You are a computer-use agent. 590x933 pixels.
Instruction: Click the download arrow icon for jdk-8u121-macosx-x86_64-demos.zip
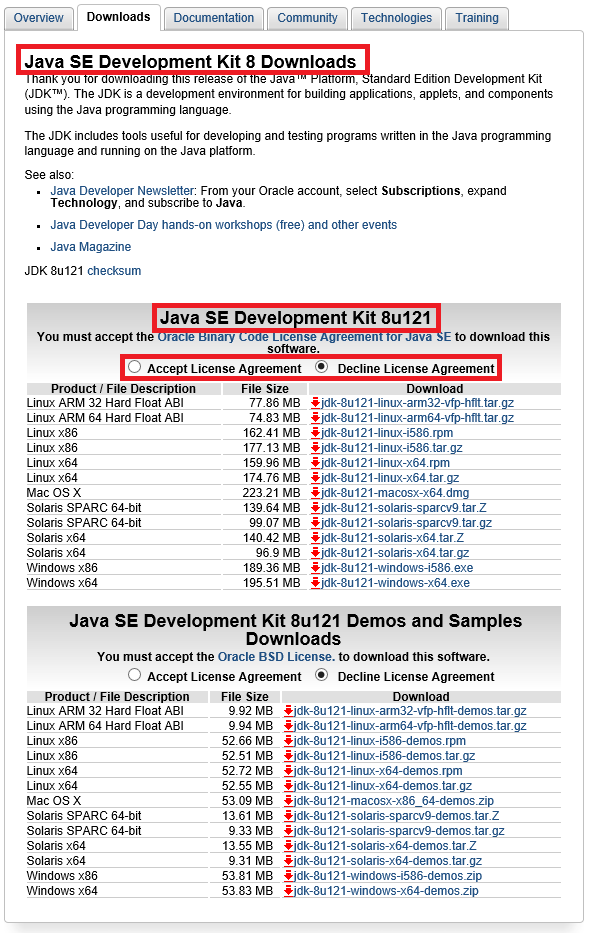pyautogui.click(x=288, y=801)
